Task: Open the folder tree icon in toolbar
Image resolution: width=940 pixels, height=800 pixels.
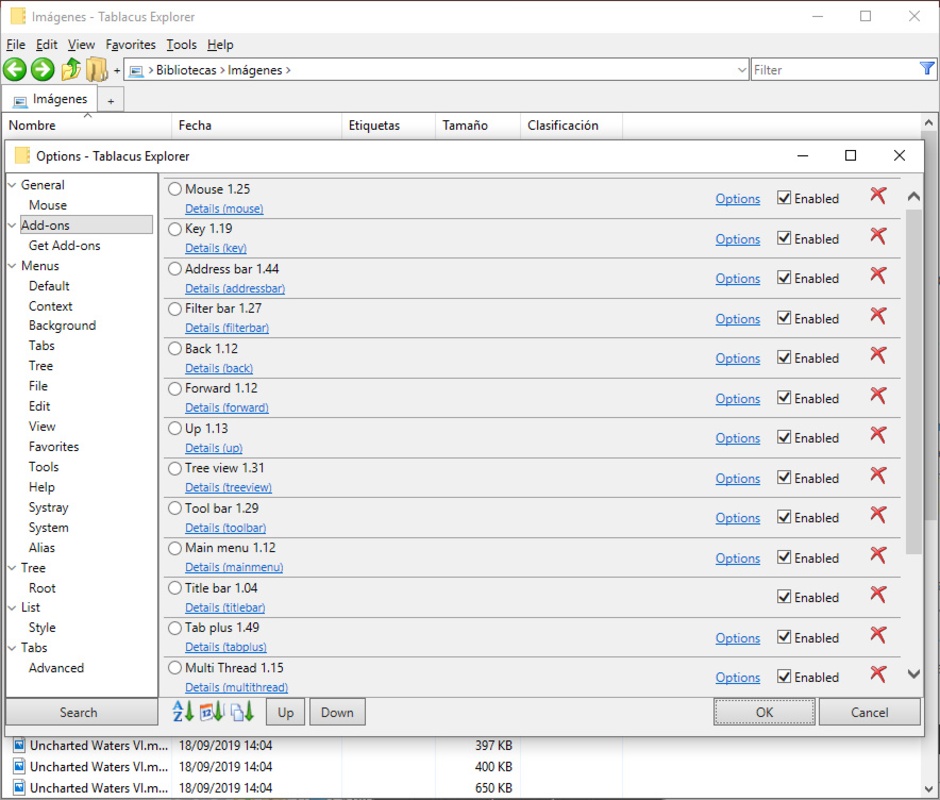Action: [x=97, y=70]
